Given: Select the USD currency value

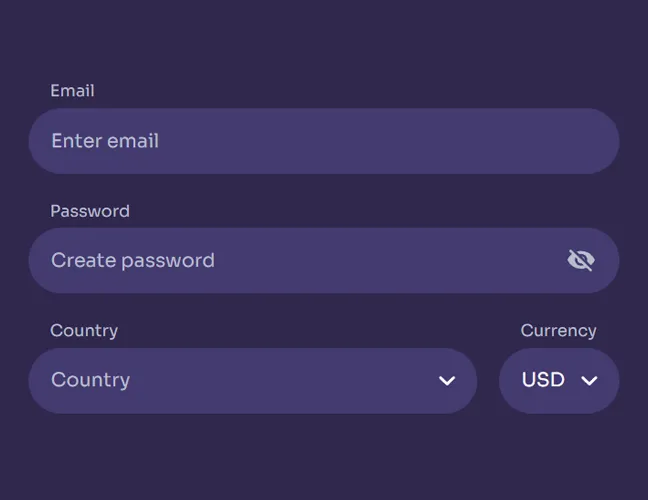Looking at the screenshot, I should [543, 380].
